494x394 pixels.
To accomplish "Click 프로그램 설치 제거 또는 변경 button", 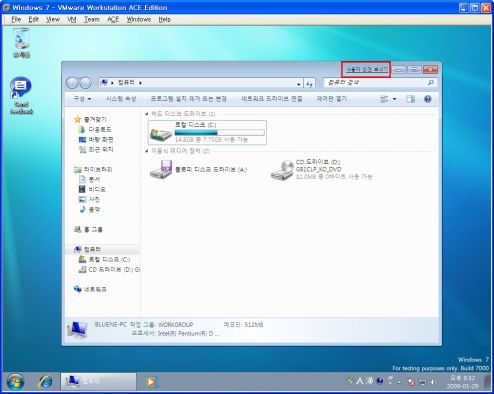I will (189, 99).
